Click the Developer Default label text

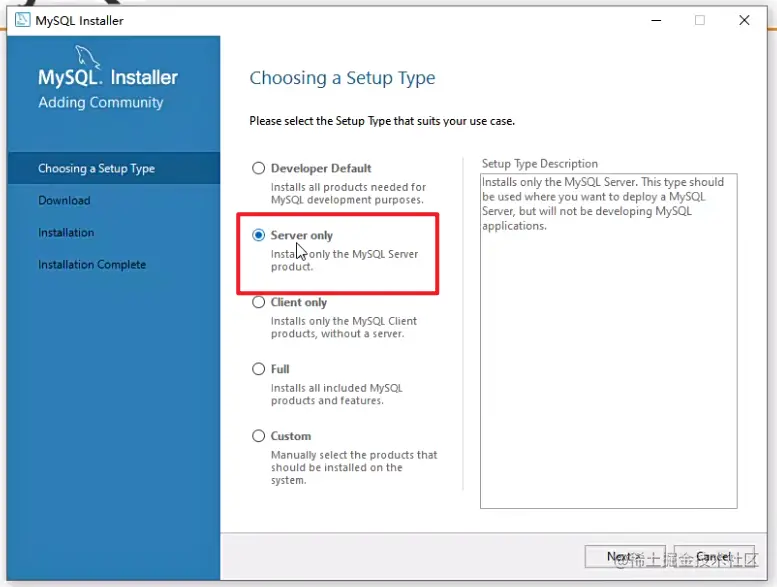(321, 168)
